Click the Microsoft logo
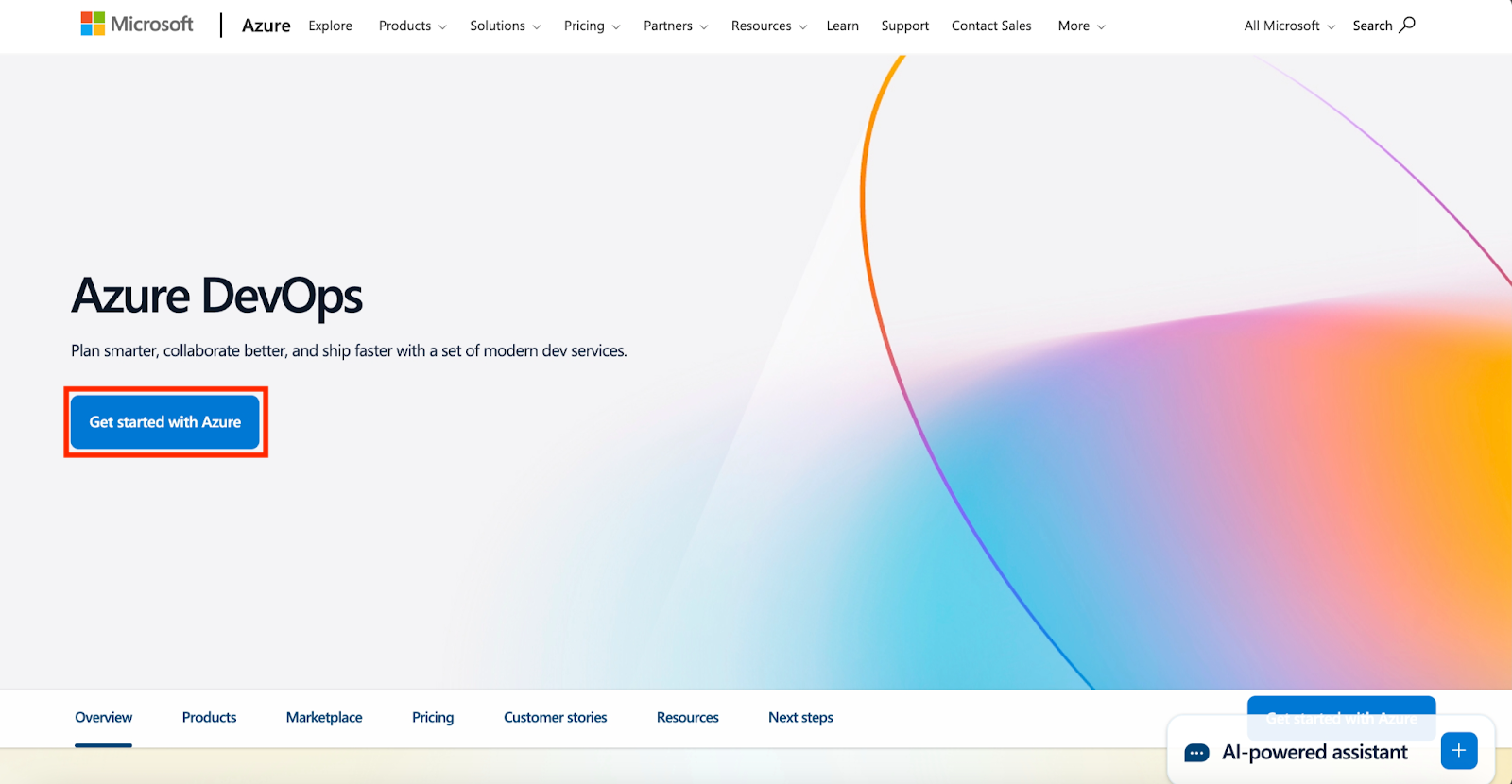The width and height of the screenshot is (1512, 784). coord(137,24)
